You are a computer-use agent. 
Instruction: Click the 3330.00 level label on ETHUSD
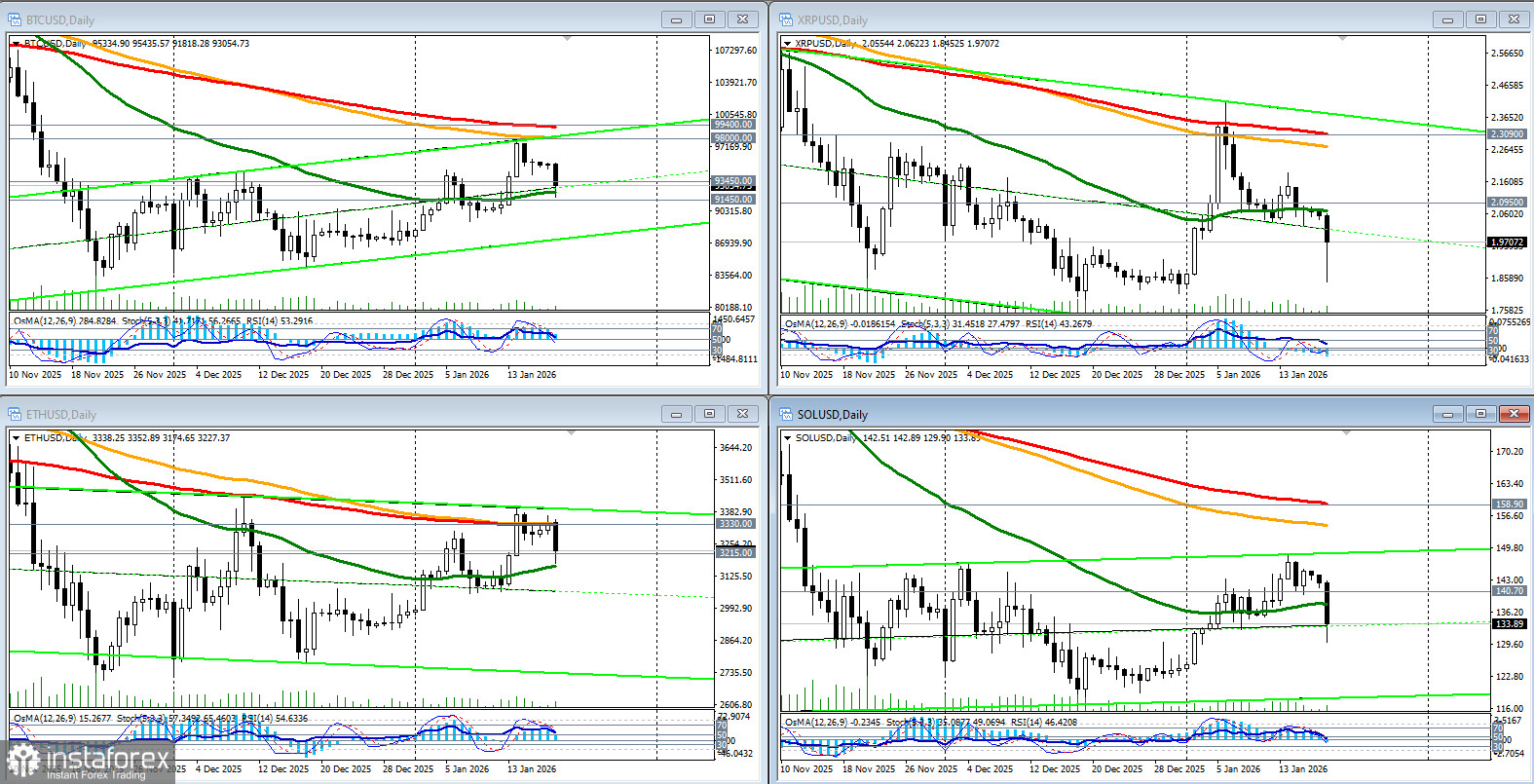(x=735, y=524)
